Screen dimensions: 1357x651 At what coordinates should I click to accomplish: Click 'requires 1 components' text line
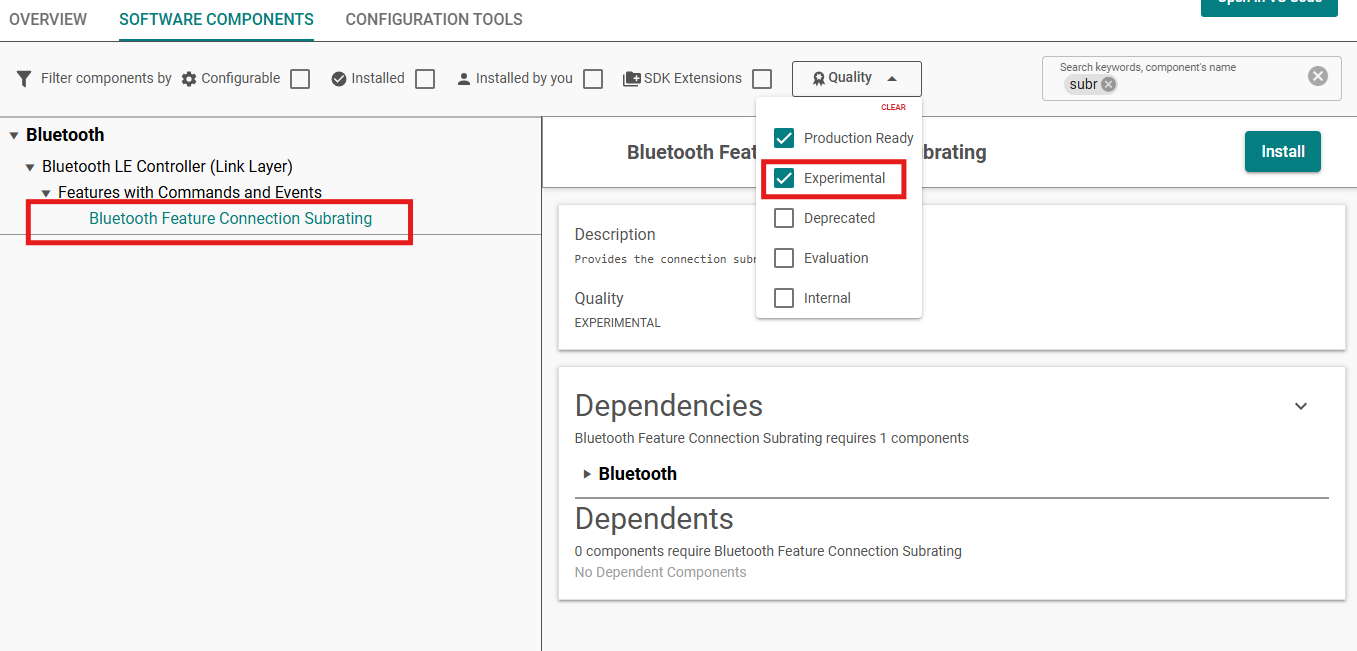tap(772, 438)
